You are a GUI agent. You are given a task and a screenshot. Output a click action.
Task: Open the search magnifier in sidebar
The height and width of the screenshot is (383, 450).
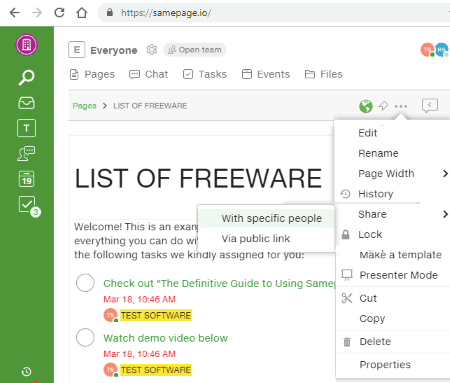pyautogui.click(x=26, y=77)
